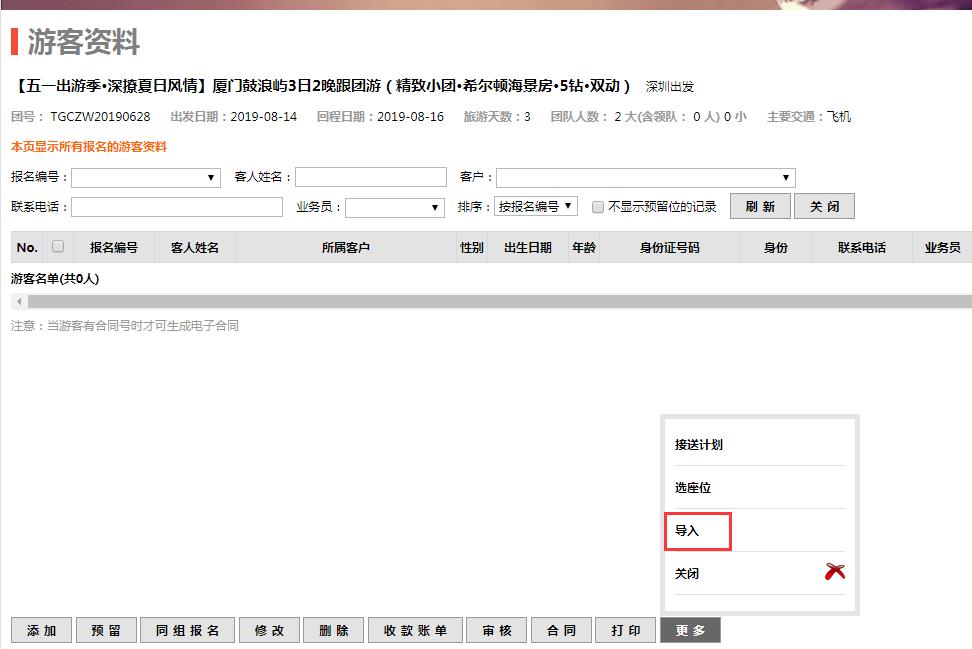Enable 不显示预留位的记录 checkbox
This screenshot has width=972, height=649.
598,207
